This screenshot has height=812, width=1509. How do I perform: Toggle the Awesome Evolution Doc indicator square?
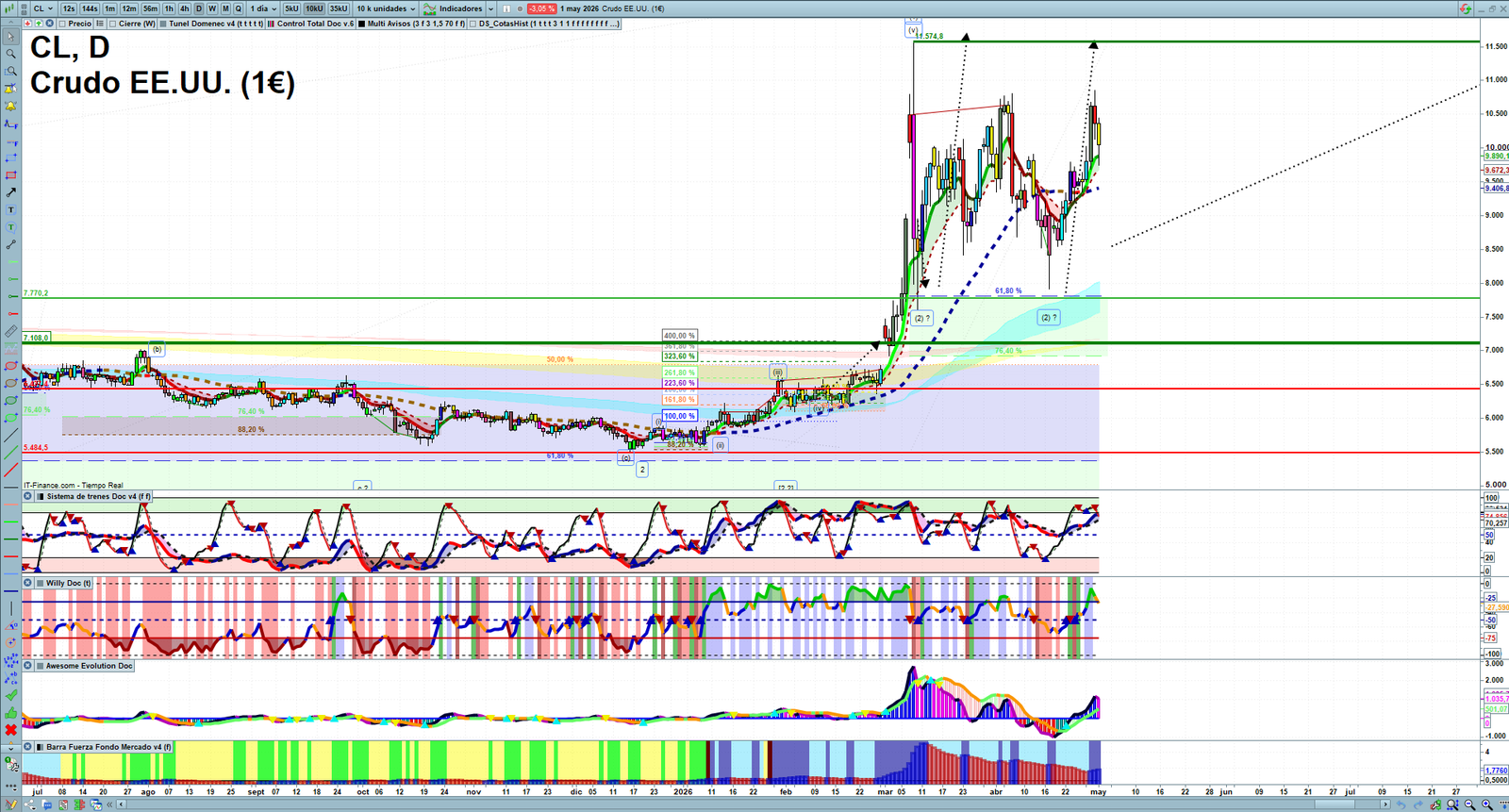[x=40, y=666]
